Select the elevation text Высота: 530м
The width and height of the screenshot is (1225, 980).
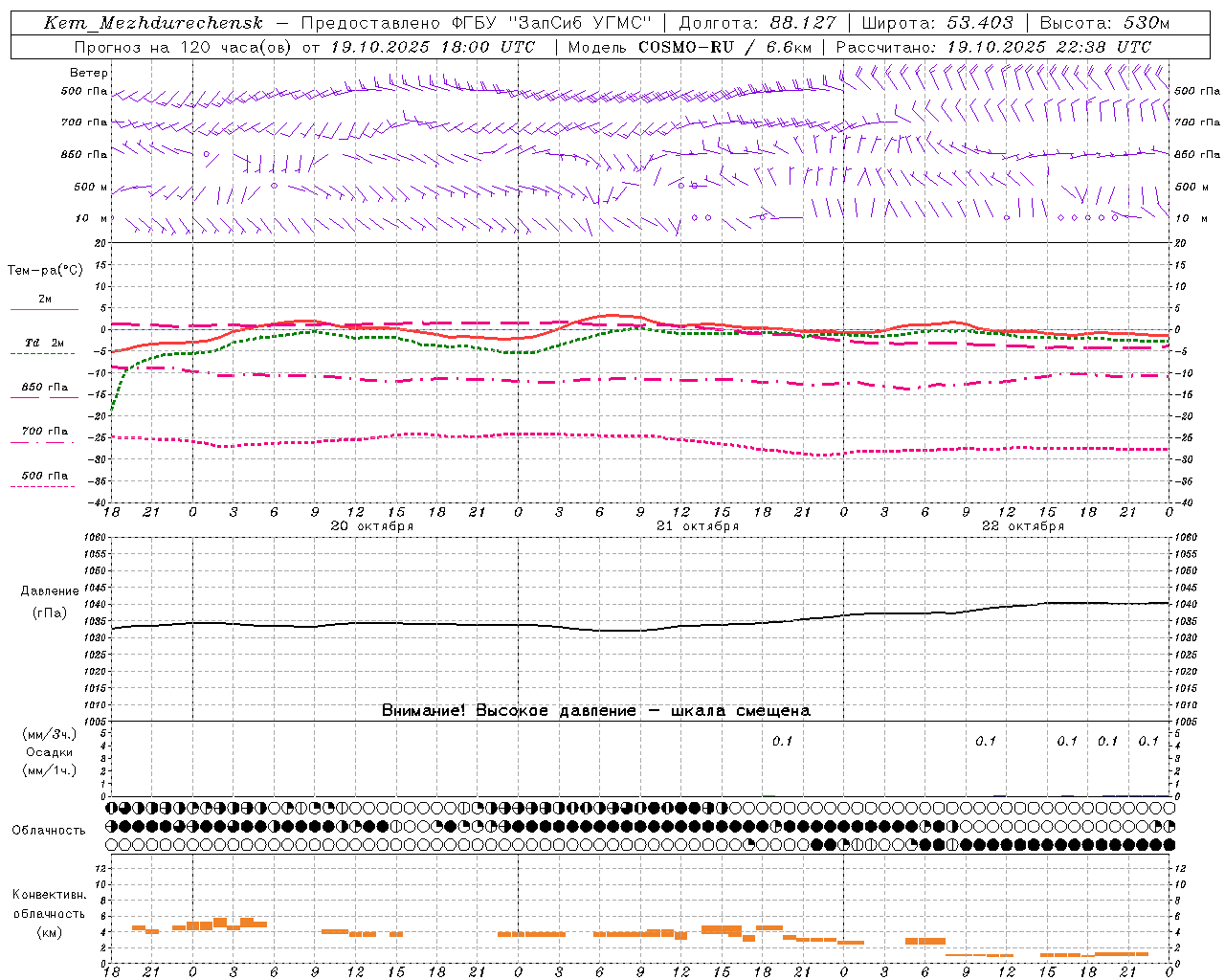[x=1104, y=23]
